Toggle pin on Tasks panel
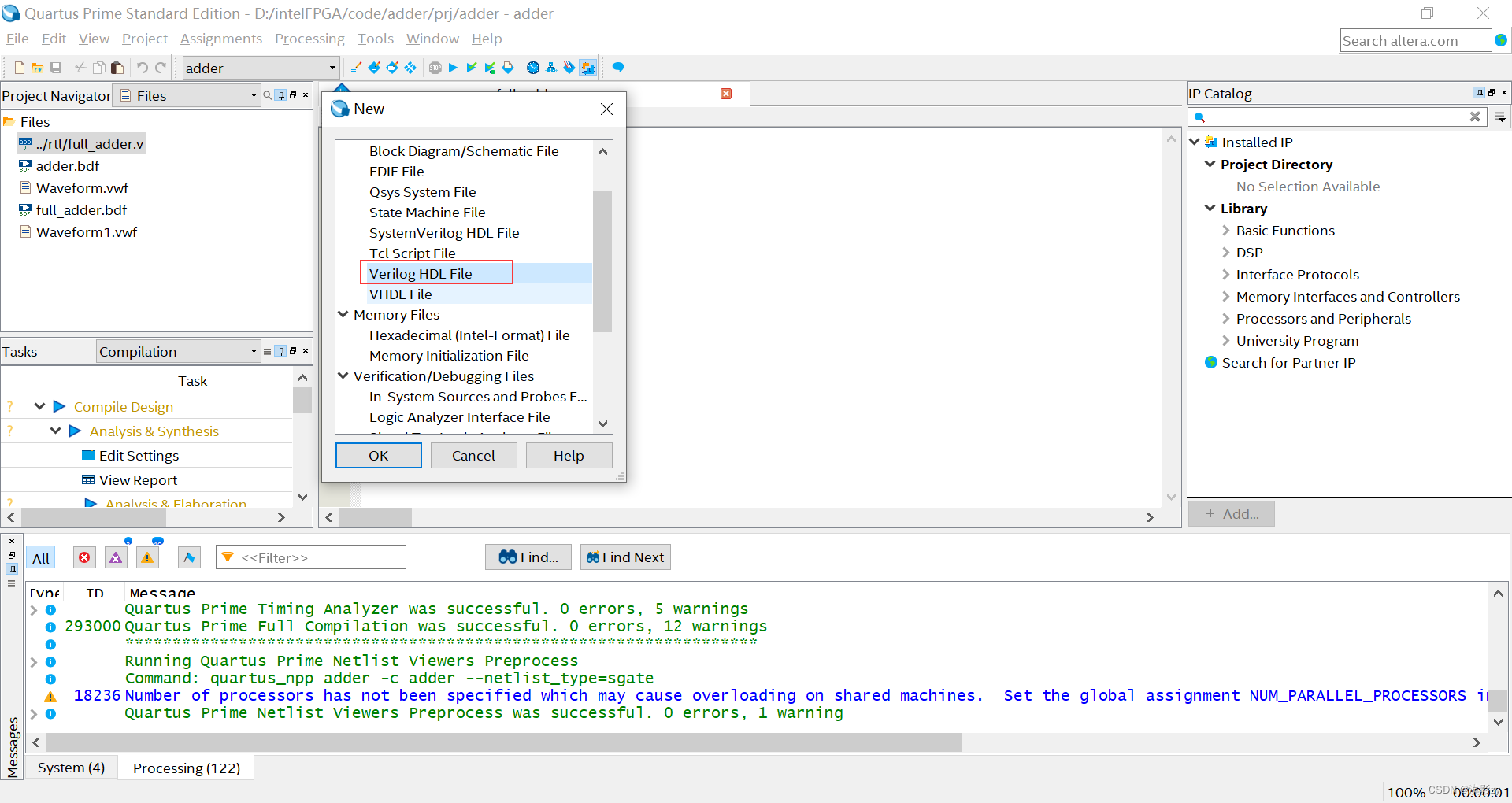1512x803 pixels. click(x=281, y=351)
